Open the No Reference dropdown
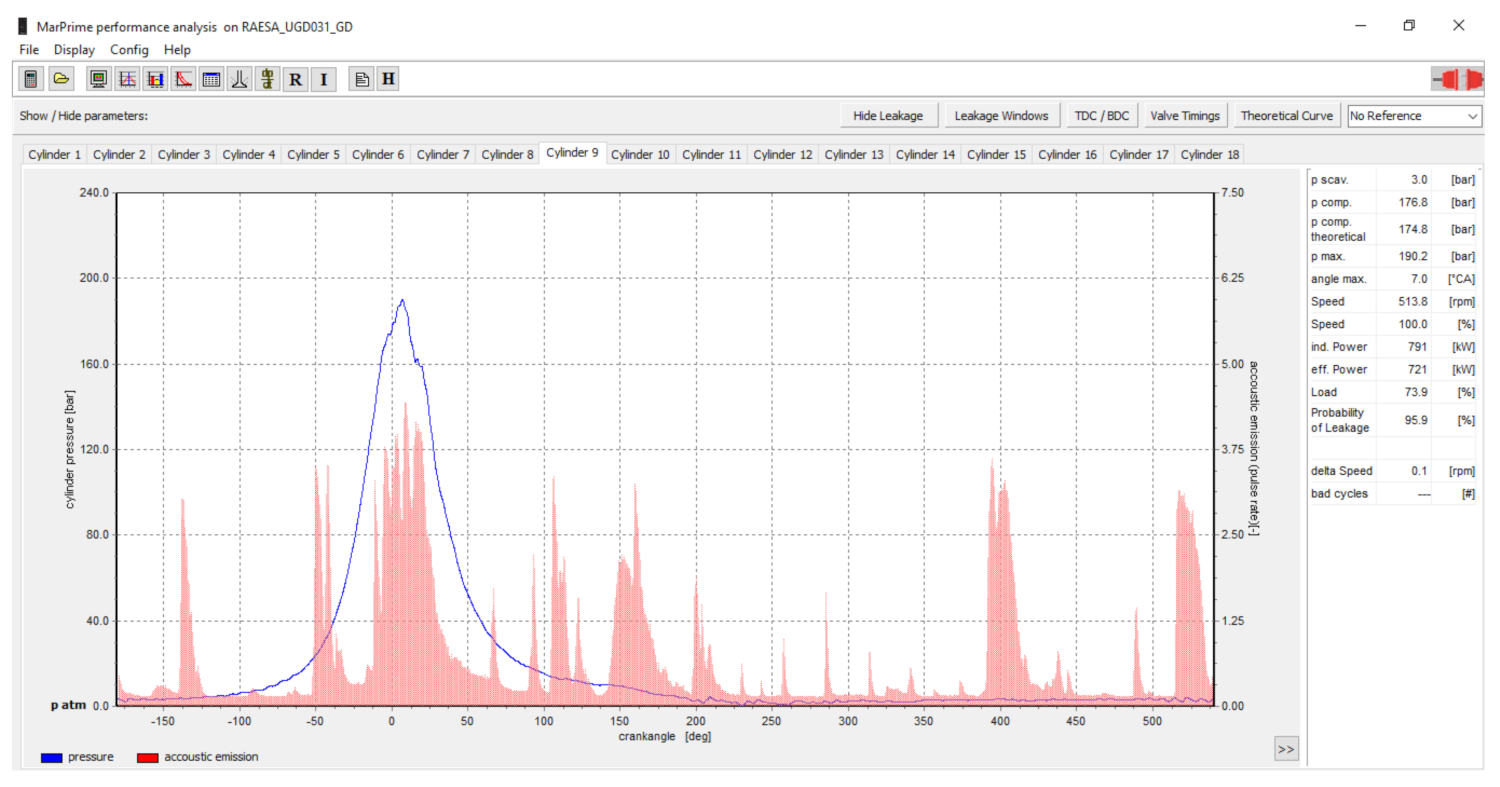 click(1414, 116)
